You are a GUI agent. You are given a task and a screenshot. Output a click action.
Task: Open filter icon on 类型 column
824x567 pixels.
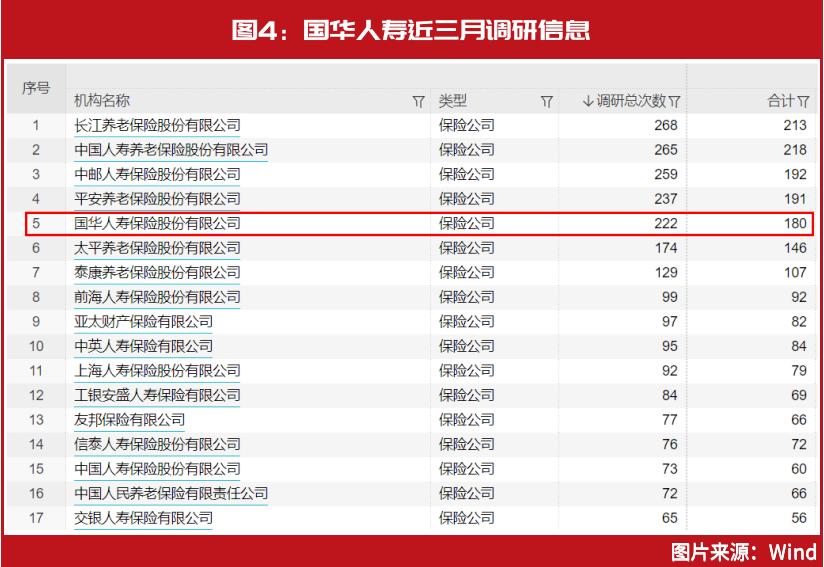coord(547,101)
